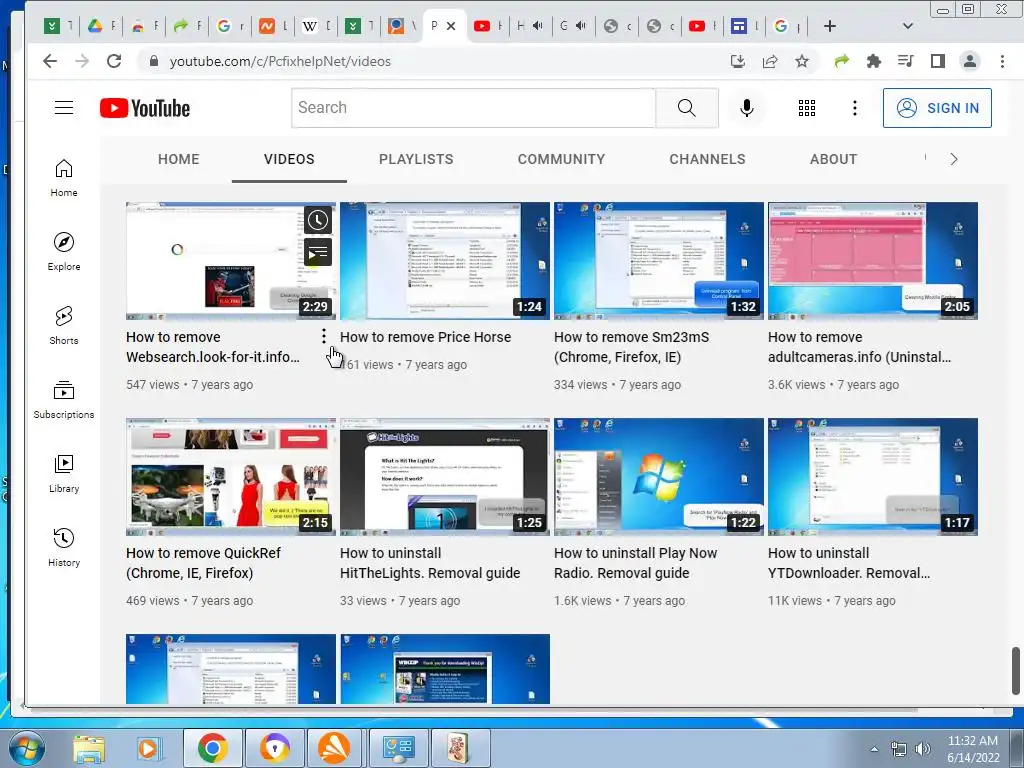Click the green arrow extension icon
Image resolution: width=1024 pixels, height=768 pixels.
842,61
